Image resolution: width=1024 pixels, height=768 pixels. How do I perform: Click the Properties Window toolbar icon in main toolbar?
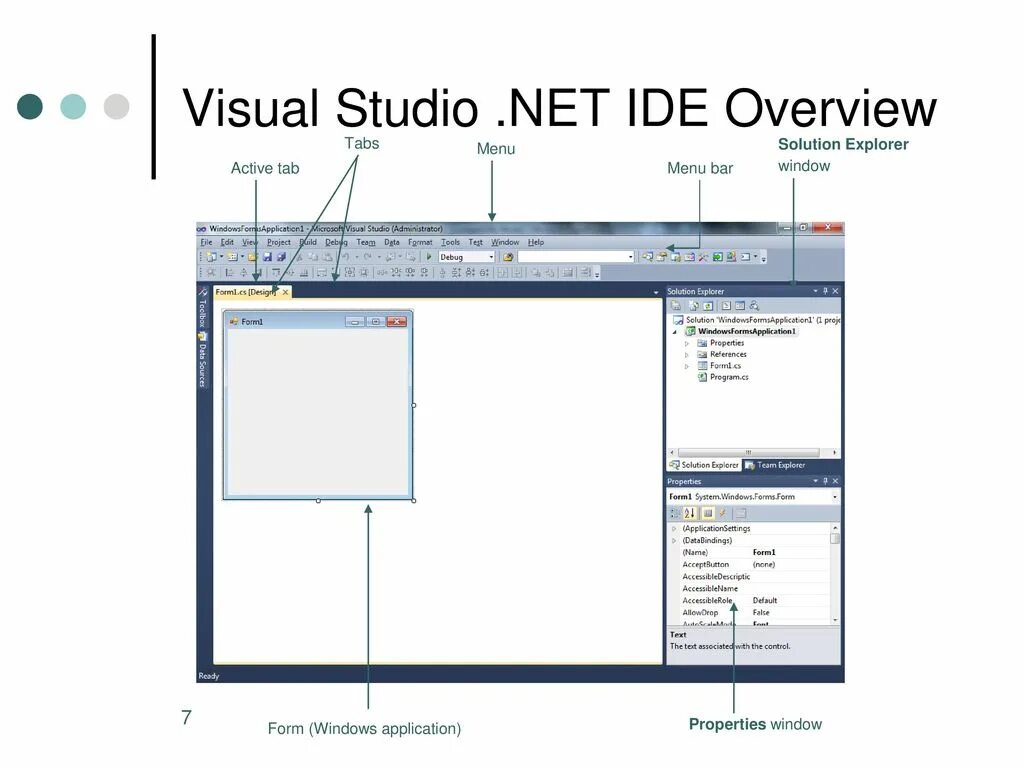click(662, 257)
